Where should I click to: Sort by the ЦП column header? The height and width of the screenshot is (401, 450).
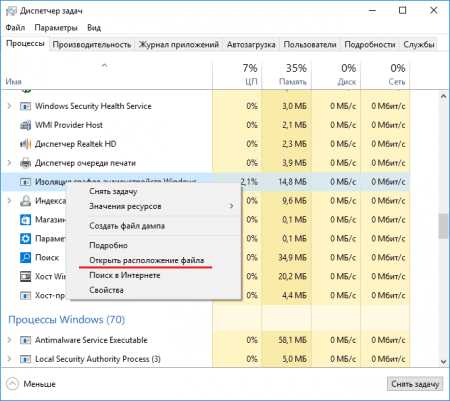237,75
